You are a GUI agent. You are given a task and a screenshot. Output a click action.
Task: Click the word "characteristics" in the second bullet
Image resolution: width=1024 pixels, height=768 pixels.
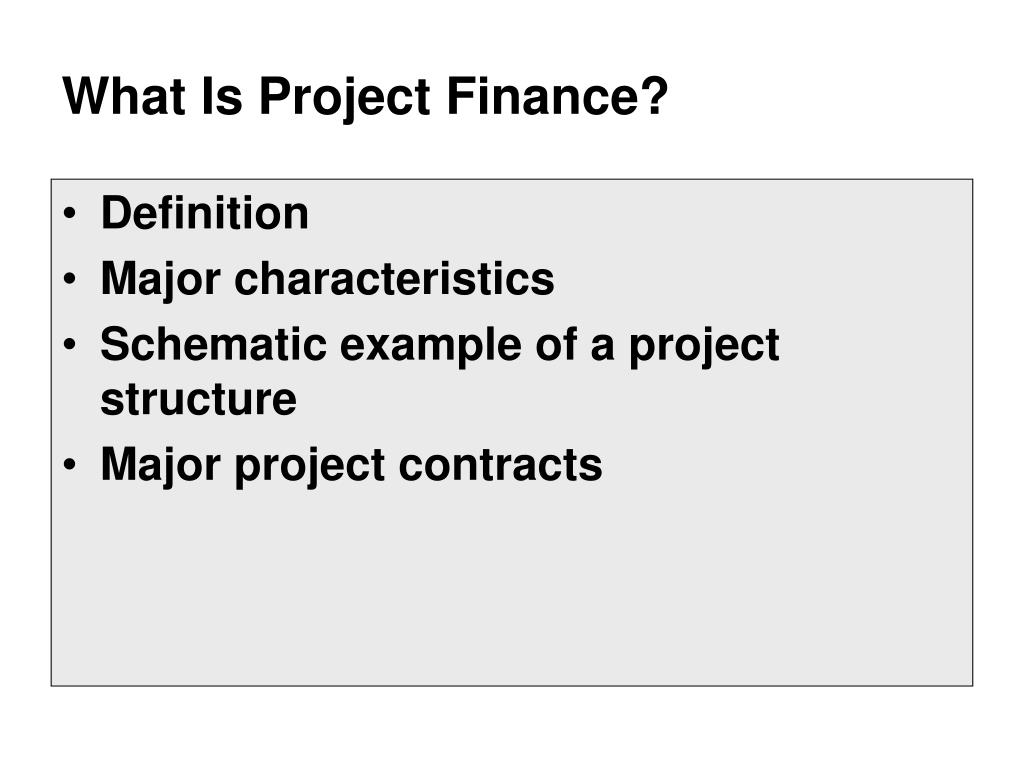[x=394, y=279]
